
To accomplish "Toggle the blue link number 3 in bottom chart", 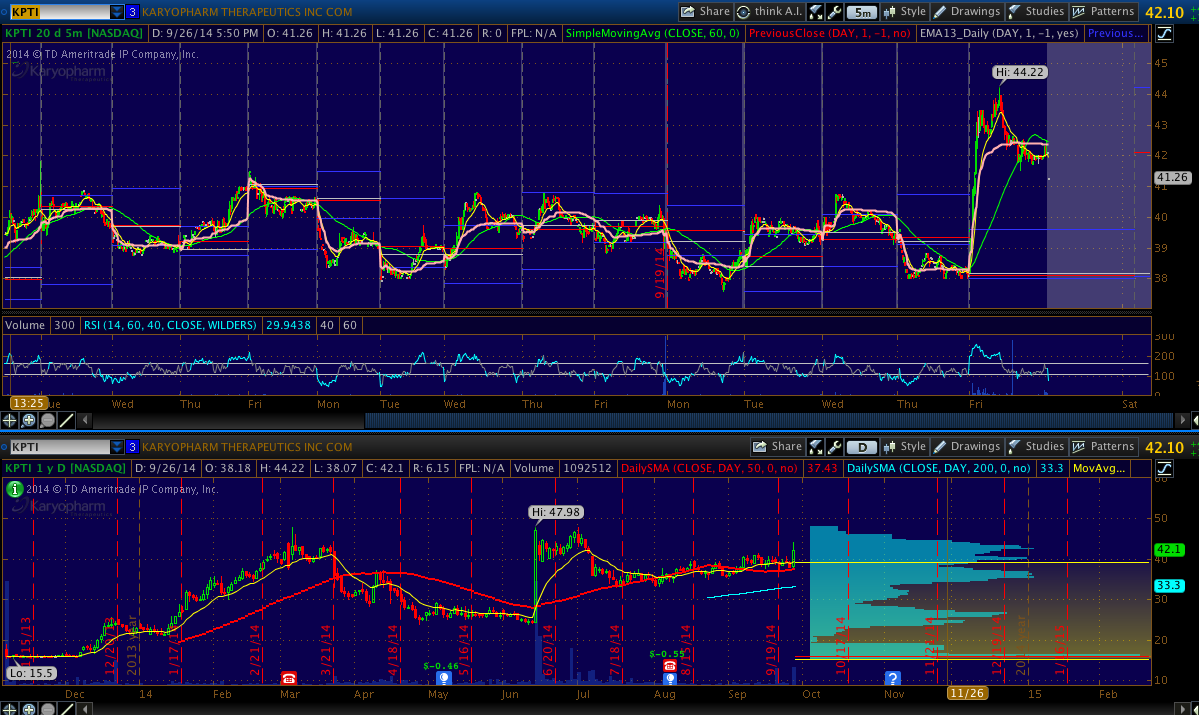I will point(131,447).
